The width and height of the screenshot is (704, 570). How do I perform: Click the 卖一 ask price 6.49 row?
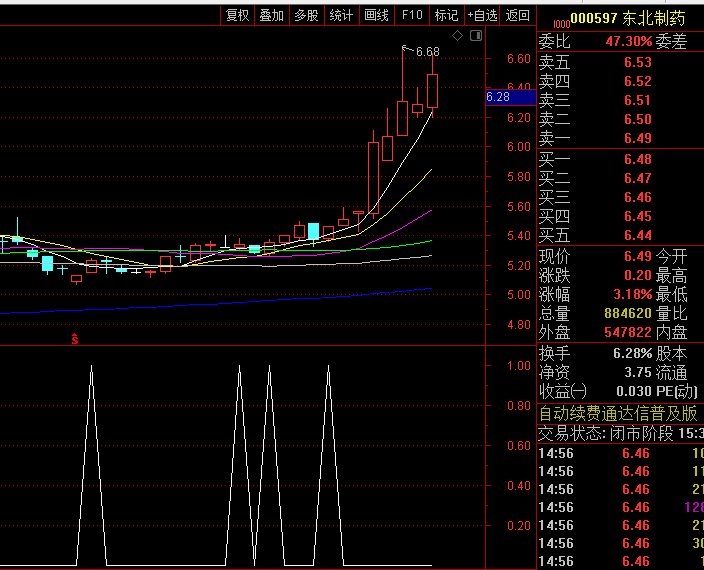click(x=620, y=138)
